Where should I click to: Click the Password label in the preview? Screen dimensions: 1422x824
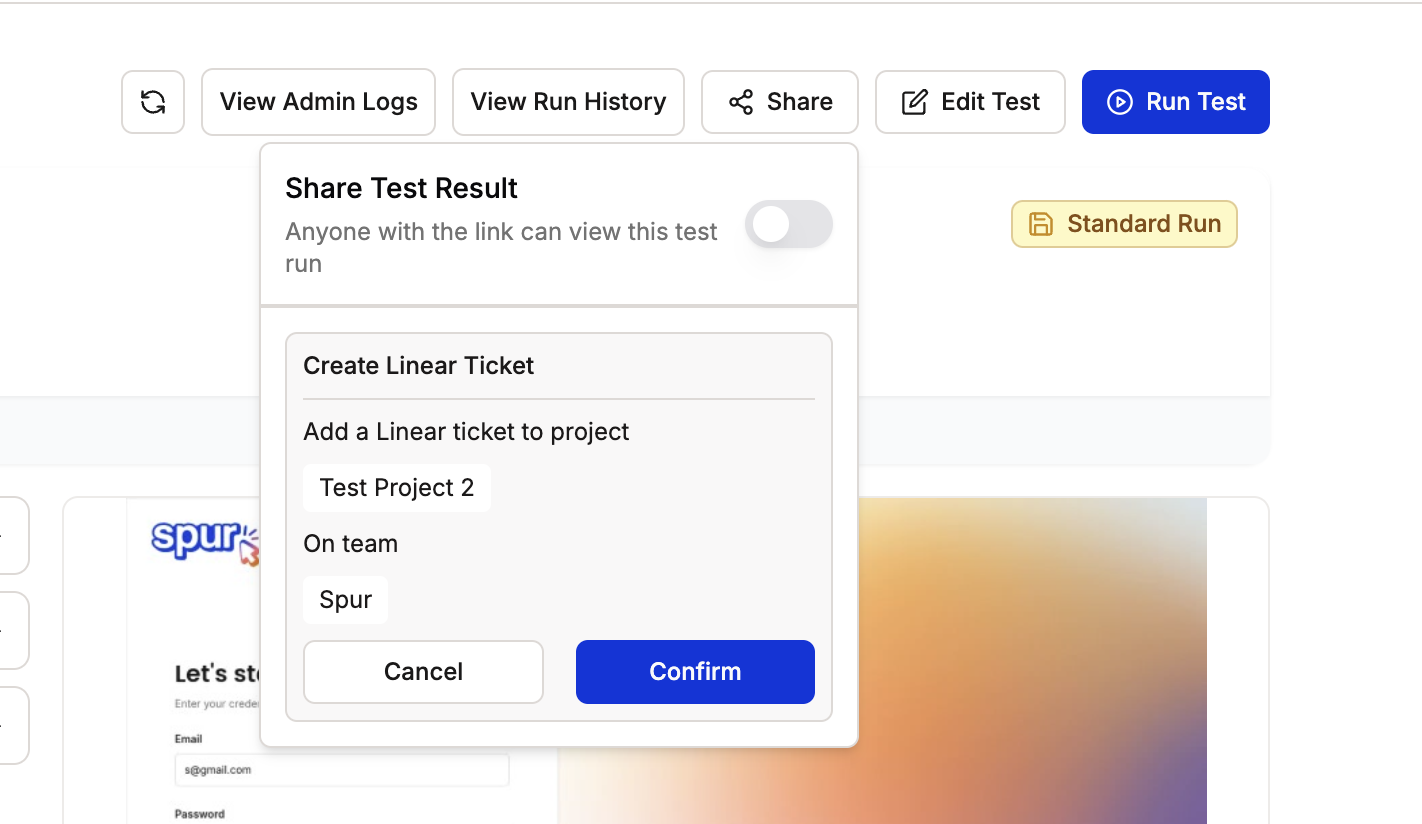click(x=199, y=814)
